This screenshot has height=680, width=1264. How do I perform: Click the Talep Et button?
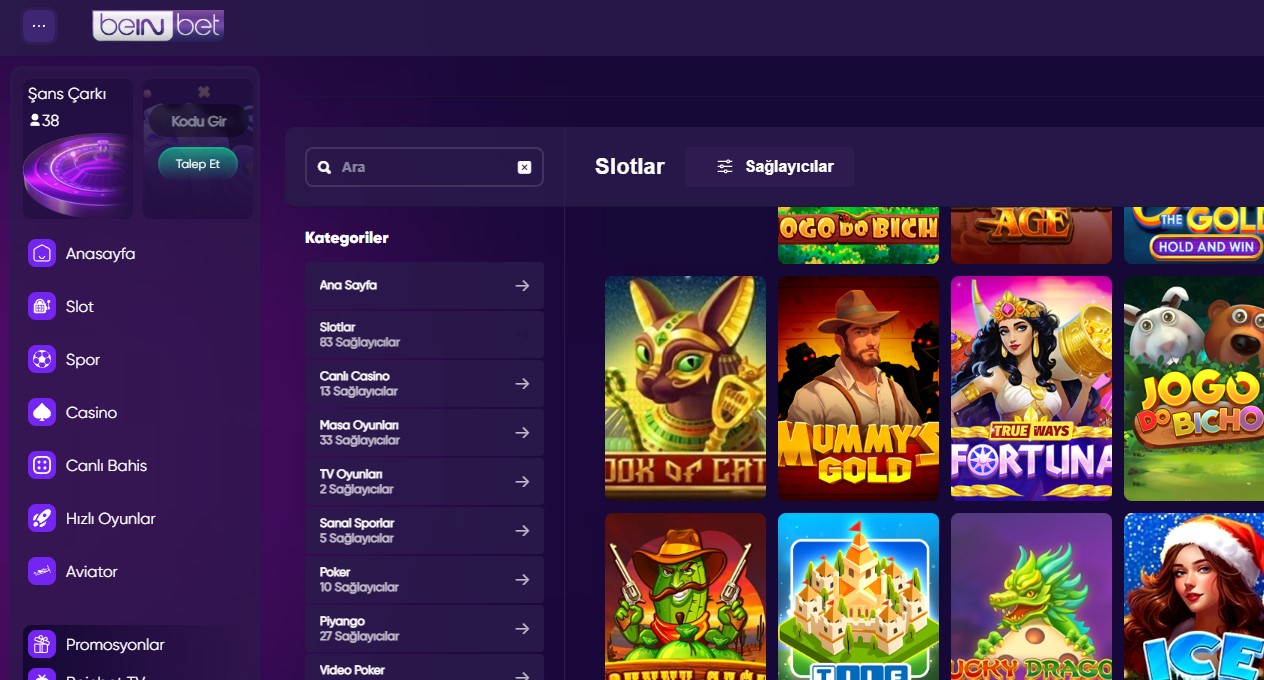198,164
